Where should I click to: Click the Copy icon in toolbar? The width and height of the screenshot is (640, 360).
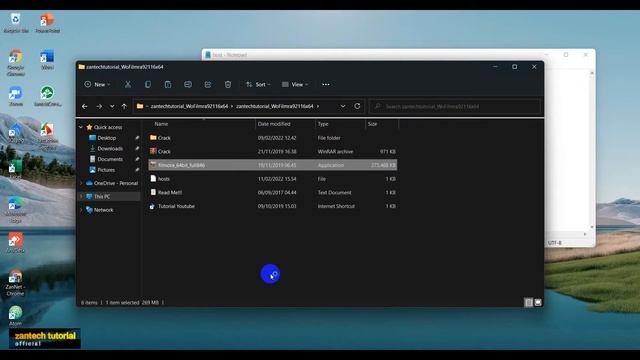tap(148, 84)
